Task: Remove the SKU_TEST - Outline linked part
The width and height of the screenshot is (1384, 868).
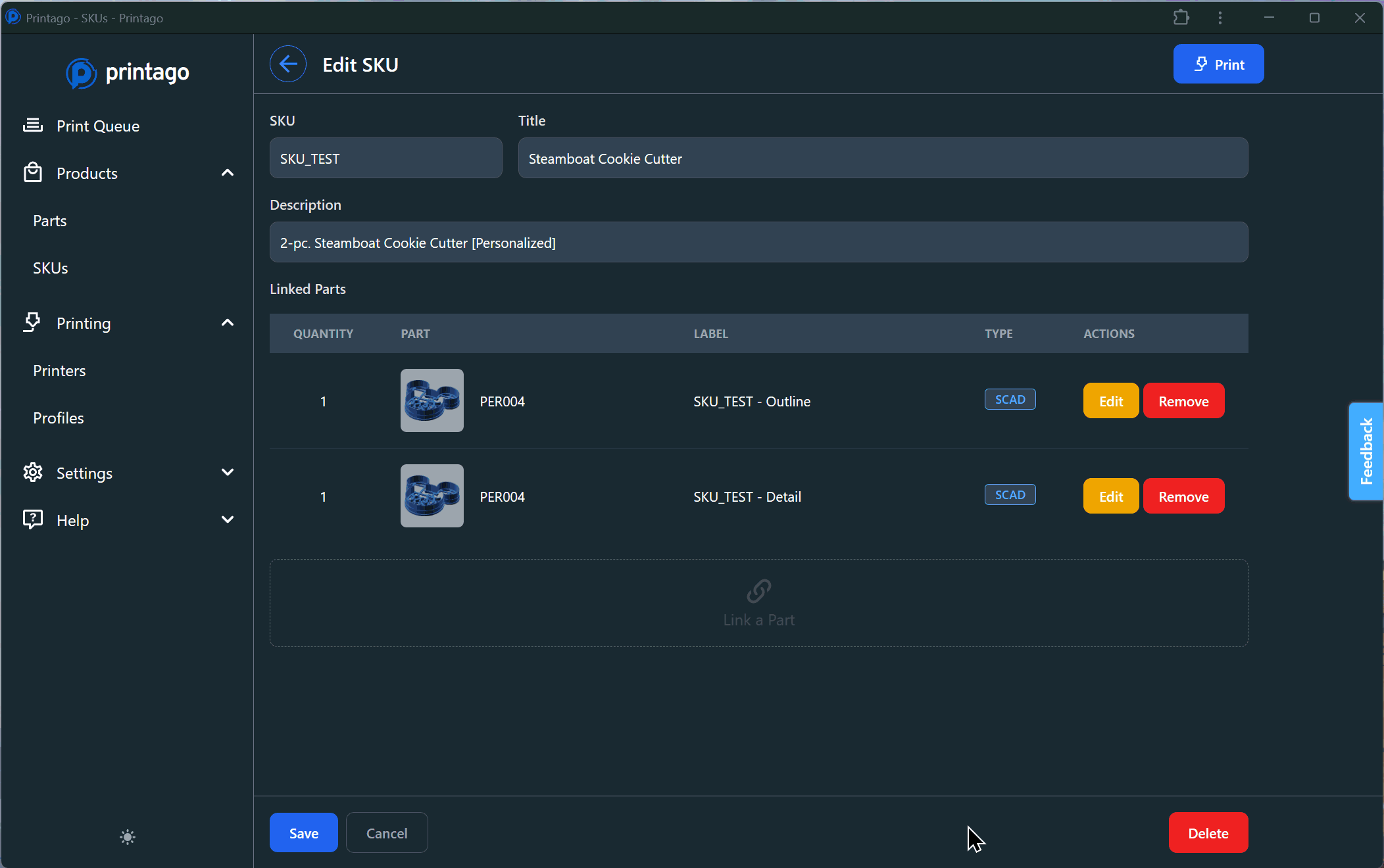Action: pyautogui.click(x=1183, y=400)
